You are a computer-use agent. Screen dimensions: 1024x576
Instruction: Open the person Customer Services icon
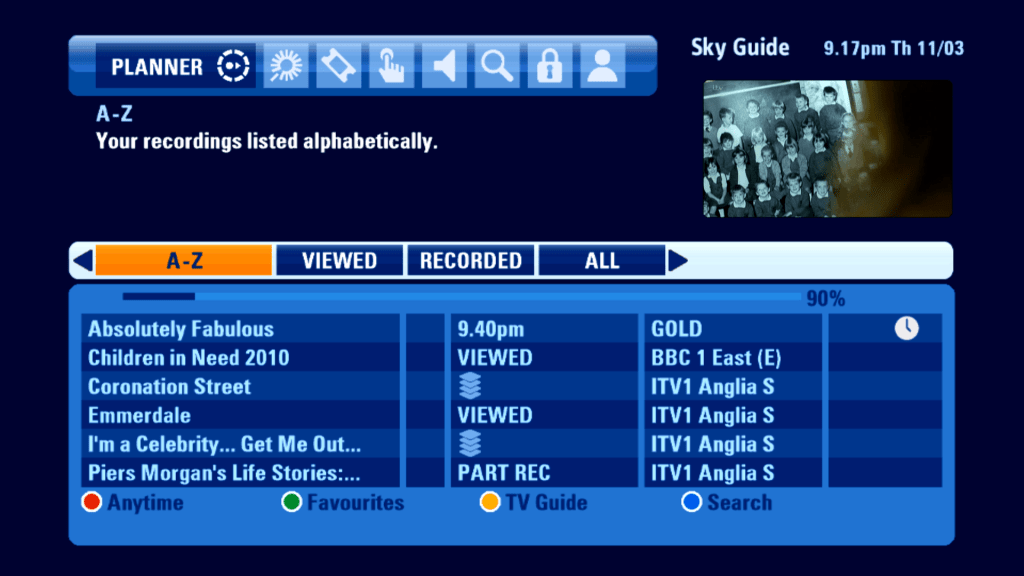pos(603,66)
